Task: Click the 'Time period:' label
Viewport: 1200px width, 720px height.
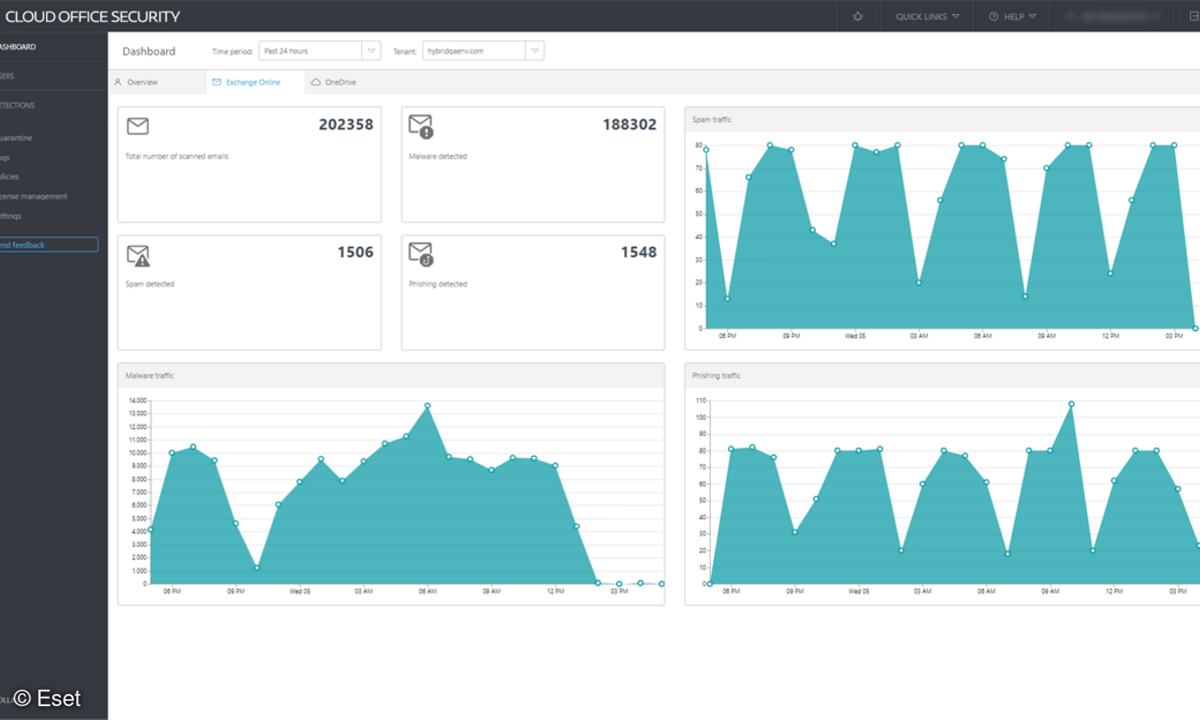Action: (x=232, y=51)
